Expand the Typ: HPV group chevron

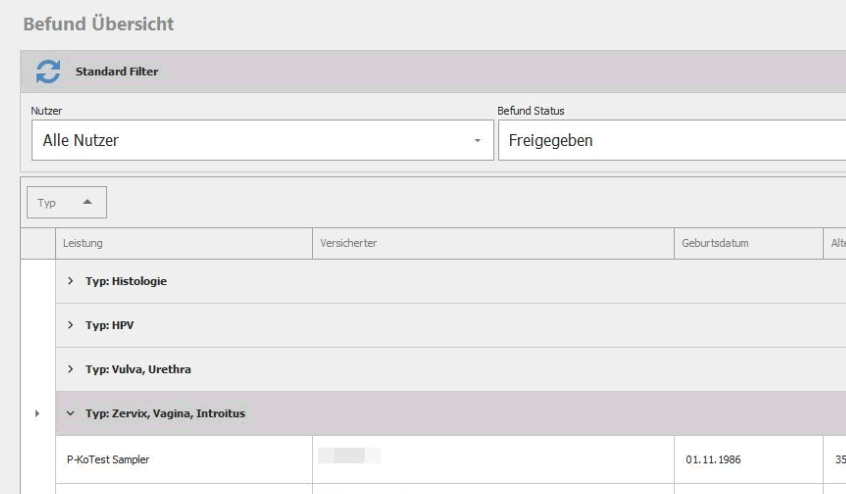coord(71,326)
